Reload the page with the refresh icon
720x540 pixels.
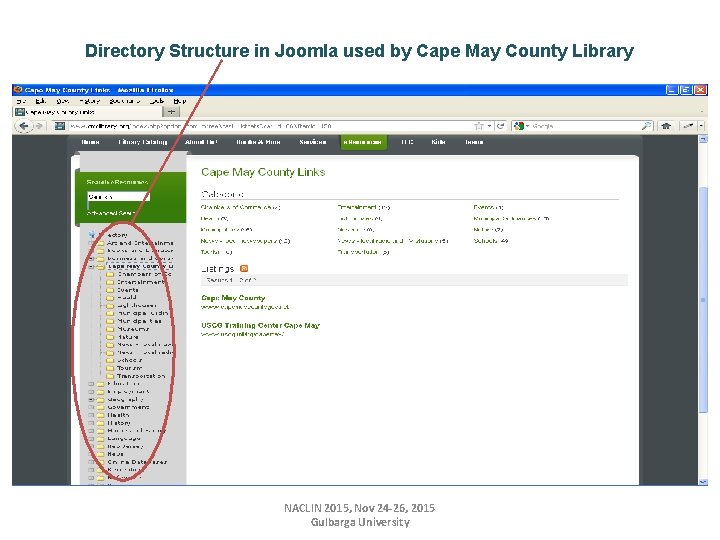point(501,126)
